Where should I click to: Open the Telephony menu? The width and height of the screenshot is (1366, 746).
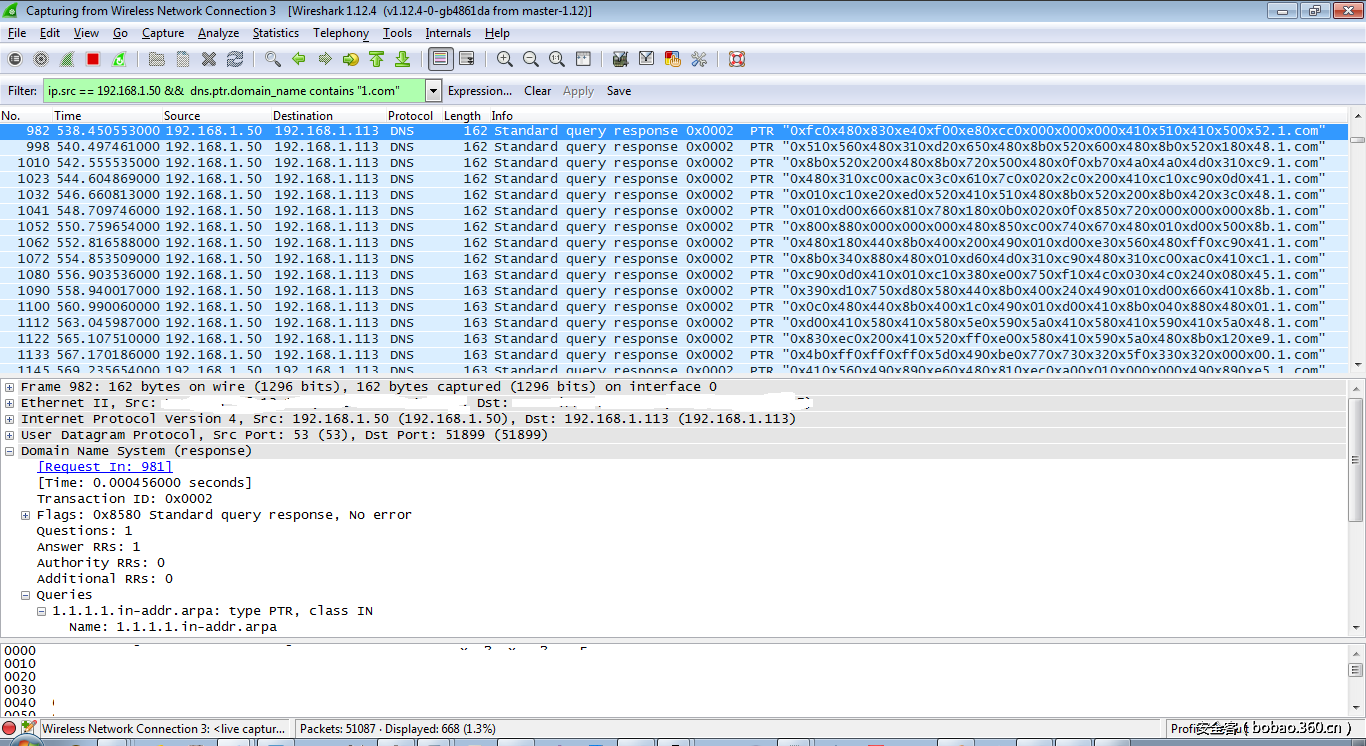(x=341, y=33)
